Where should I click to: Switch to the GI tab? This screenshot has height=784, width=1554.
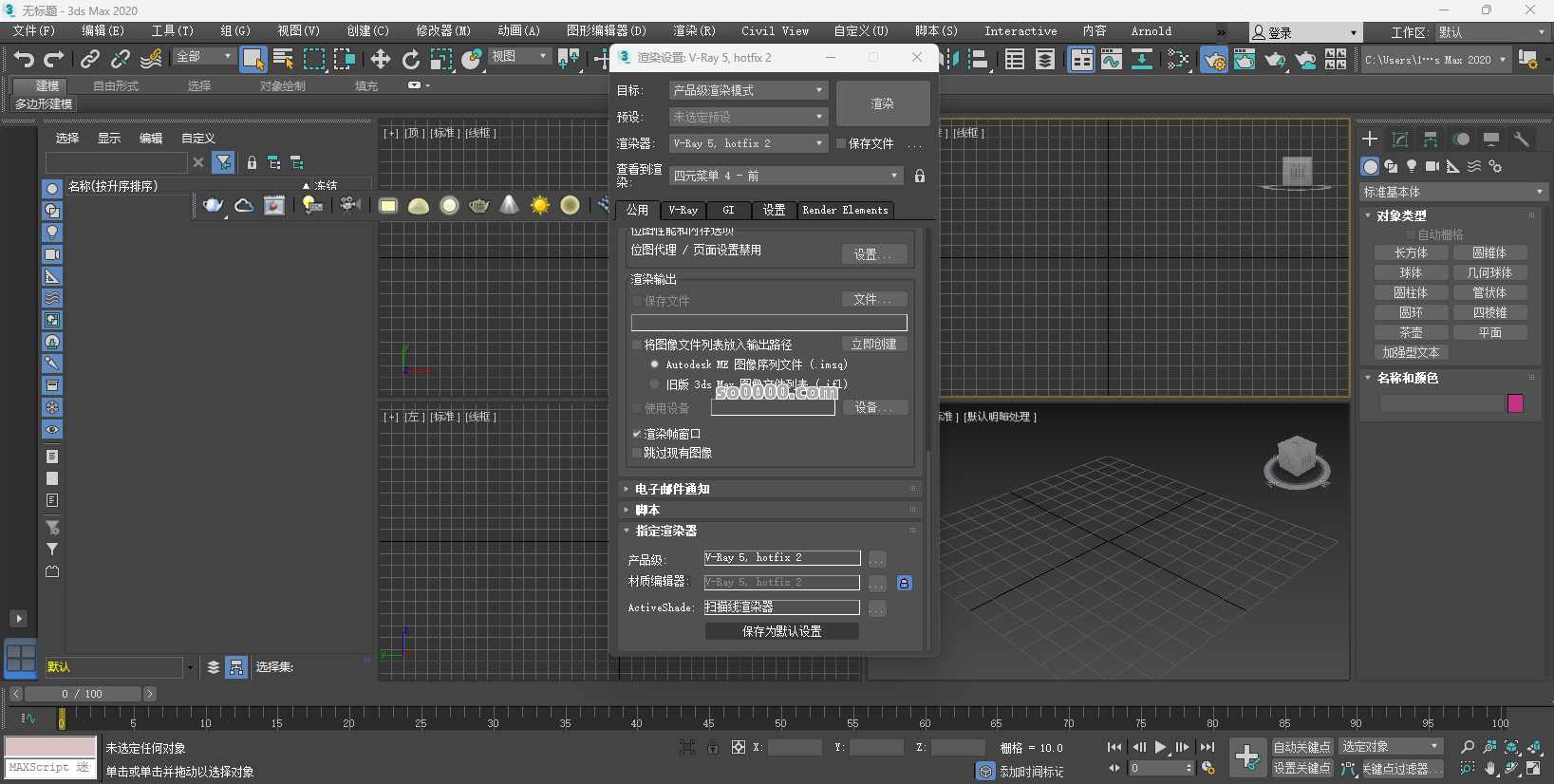[x=728, y=210]
